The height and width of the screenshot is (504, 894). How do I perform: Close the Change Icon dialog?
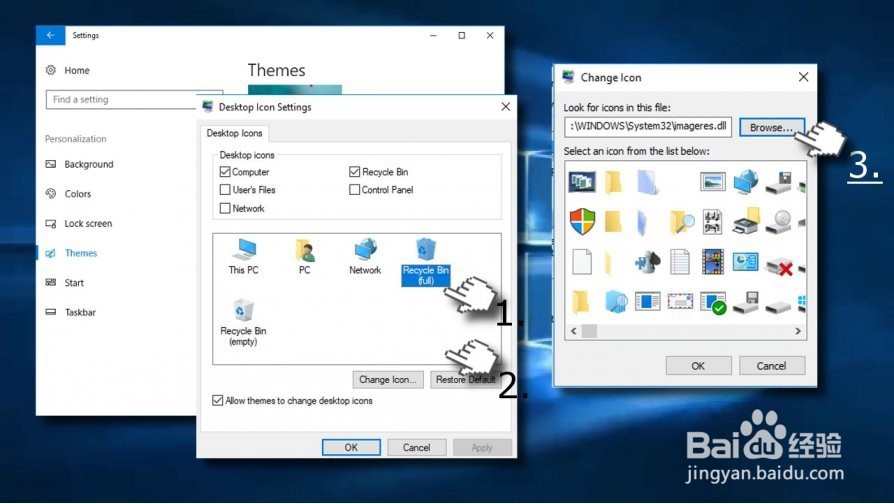[x=803, y=77]
